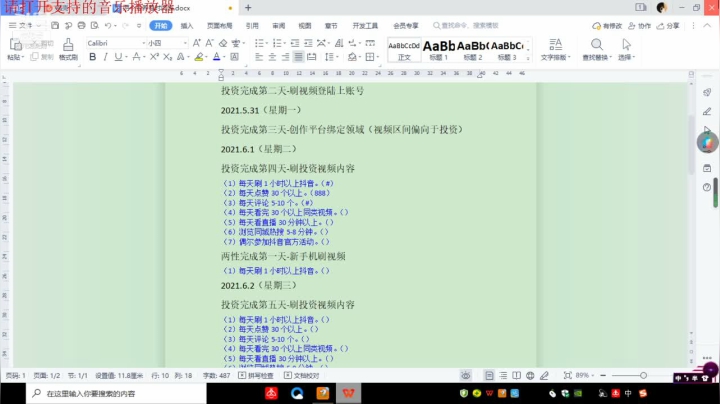Click the font color button
This screenshot has width=720, height=404.
pyautogui.click(x=217, y=57)
